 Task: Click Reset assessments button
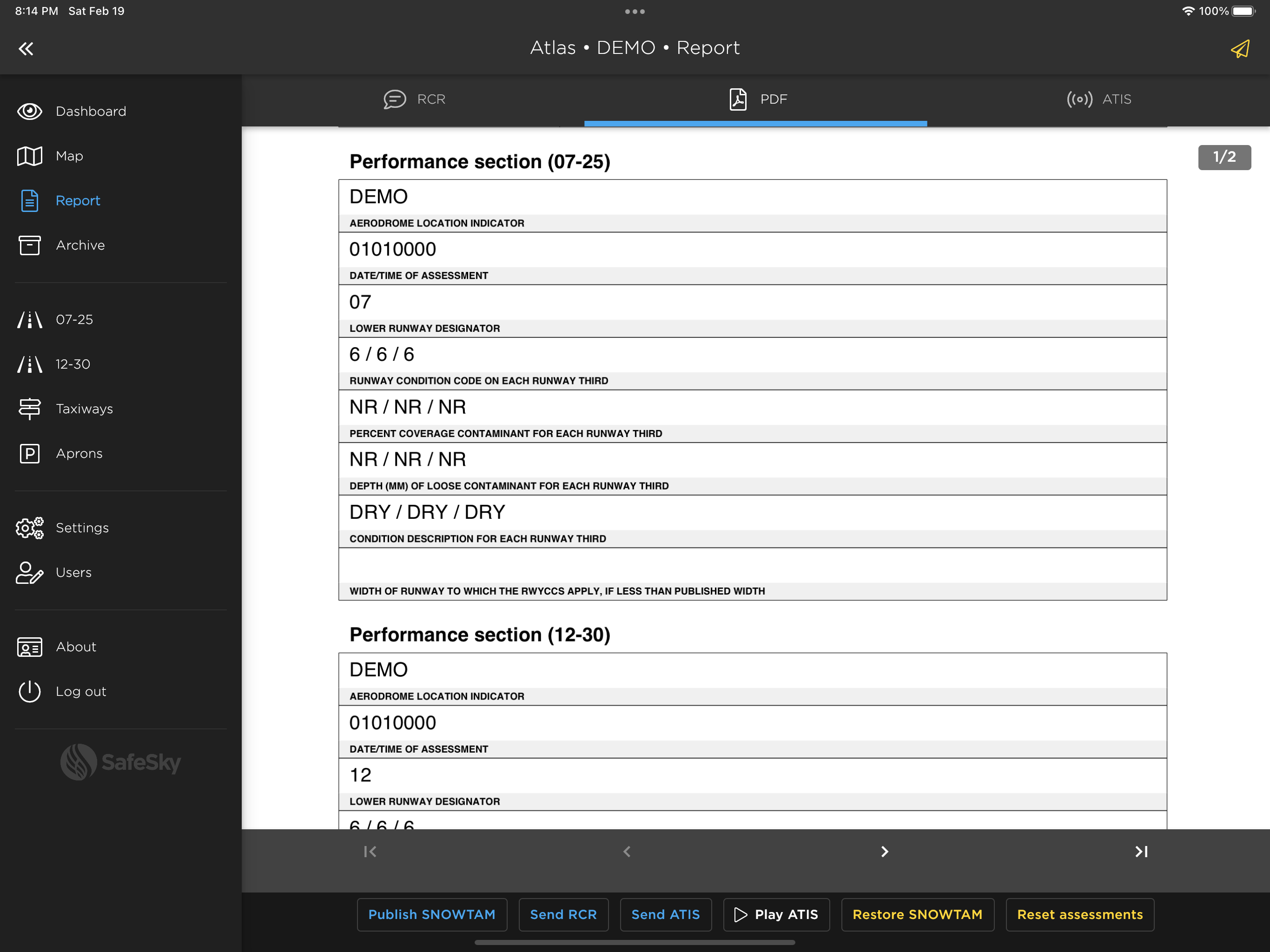tap(1079, 915)
